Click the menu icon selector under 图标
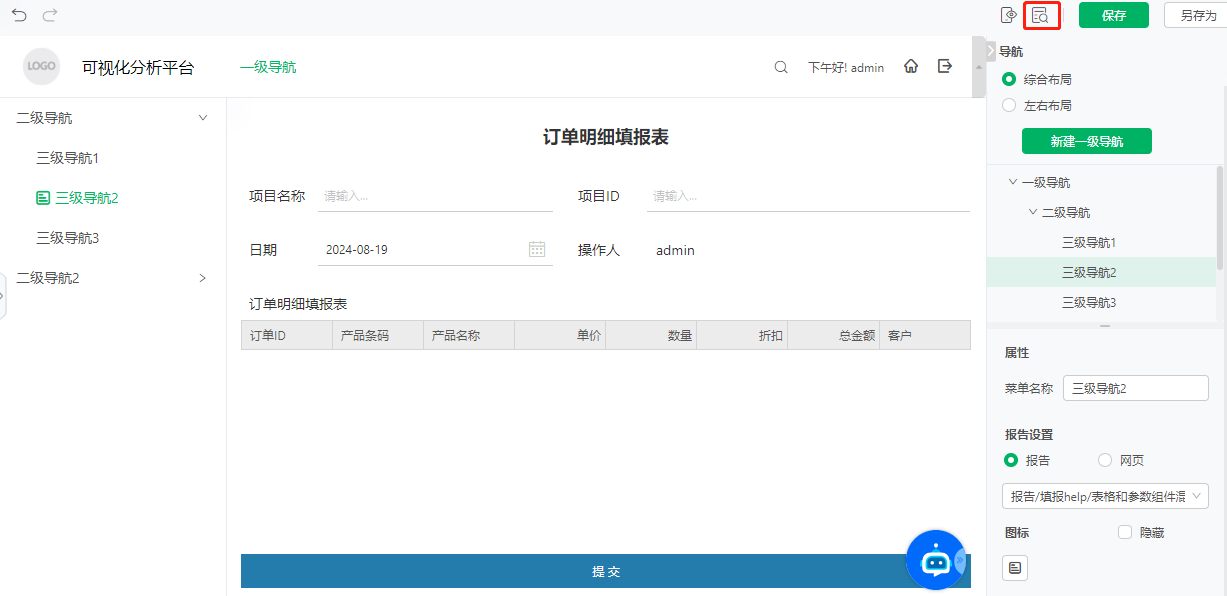 click(x=1015, y=568)
